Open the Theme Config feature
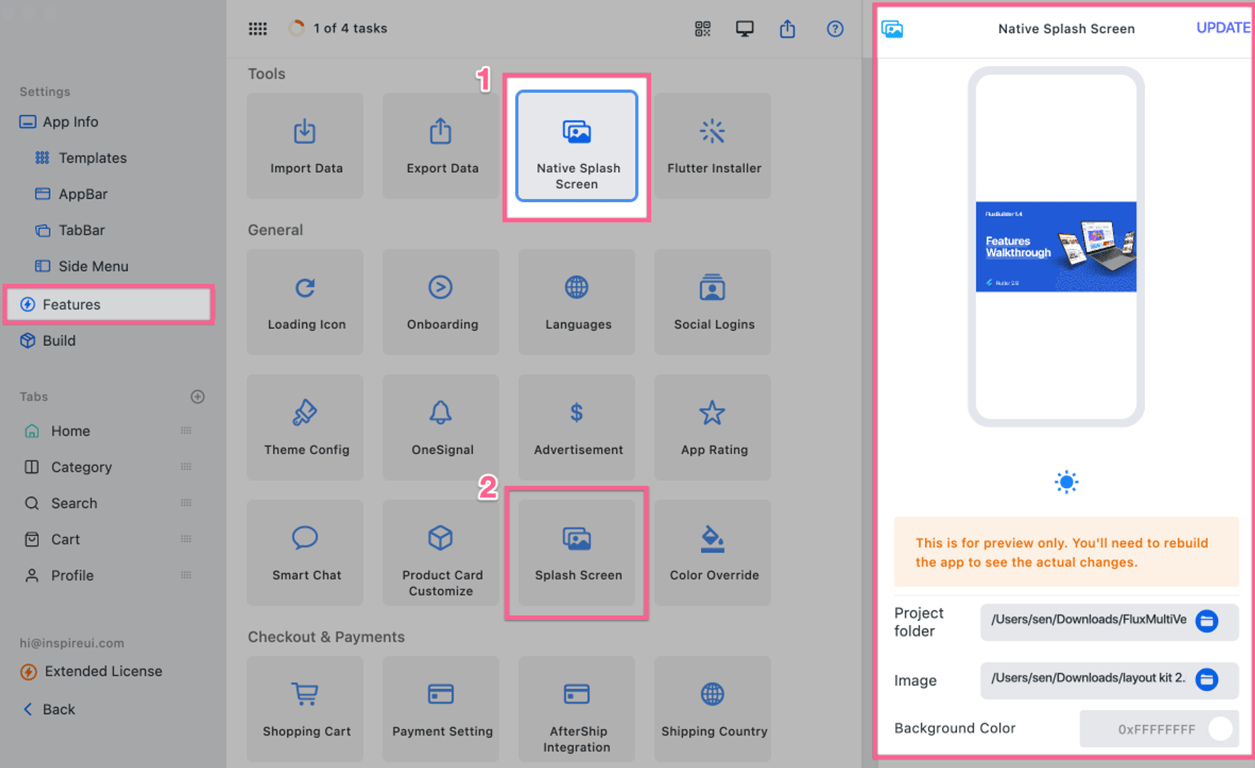Screen dimensions: 1255x768 point(305,427)
